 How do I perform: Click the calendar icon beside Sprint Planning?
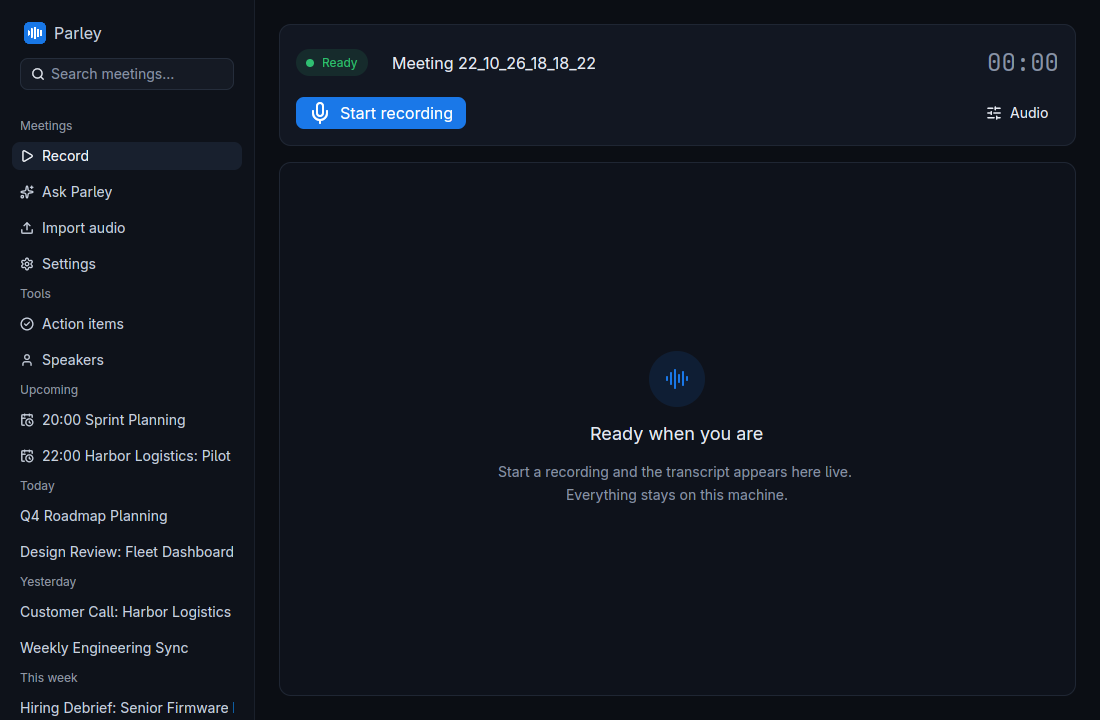click(x=27, y=420)
